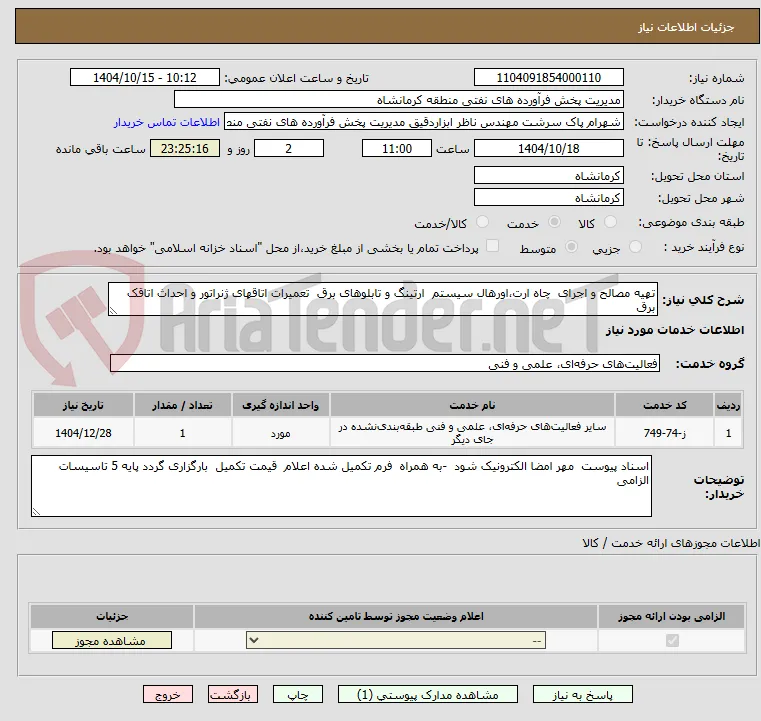The width and height of the screenshot is (761, 721).
Task: Click the نام خدمت column header
Action: point(472,405)
